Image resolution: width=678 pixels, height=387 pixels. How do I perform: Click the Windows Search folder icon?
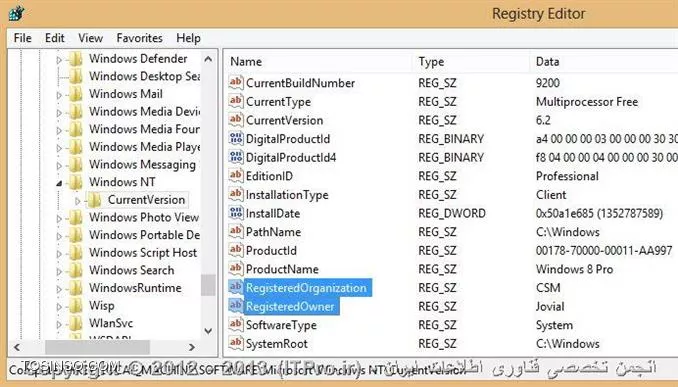76,270
